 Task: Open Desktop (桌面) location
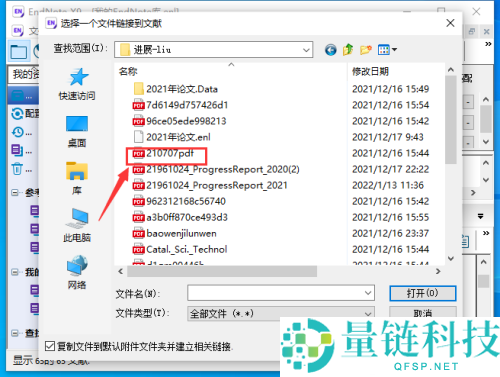click(77, 131)
